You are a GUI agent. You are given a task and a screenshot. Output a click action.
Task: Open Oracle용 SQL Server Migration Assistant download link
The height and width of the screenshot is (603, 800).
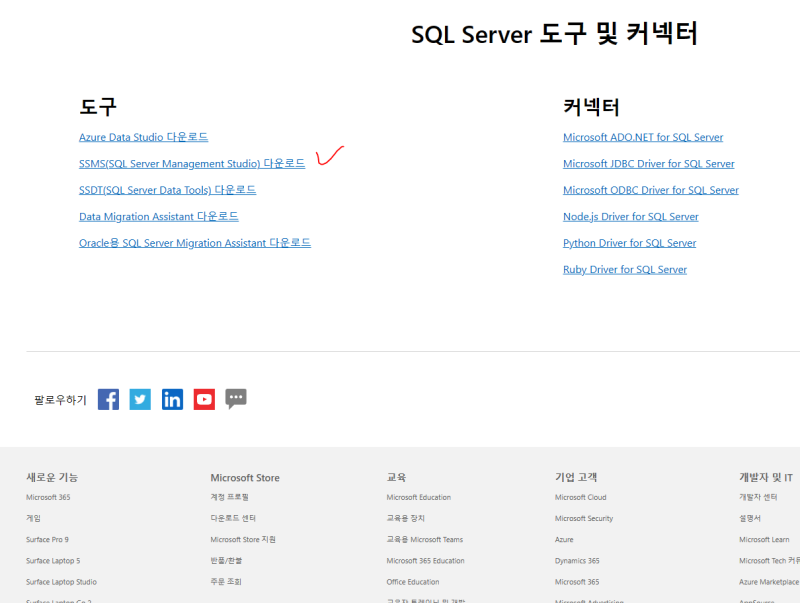195,242
